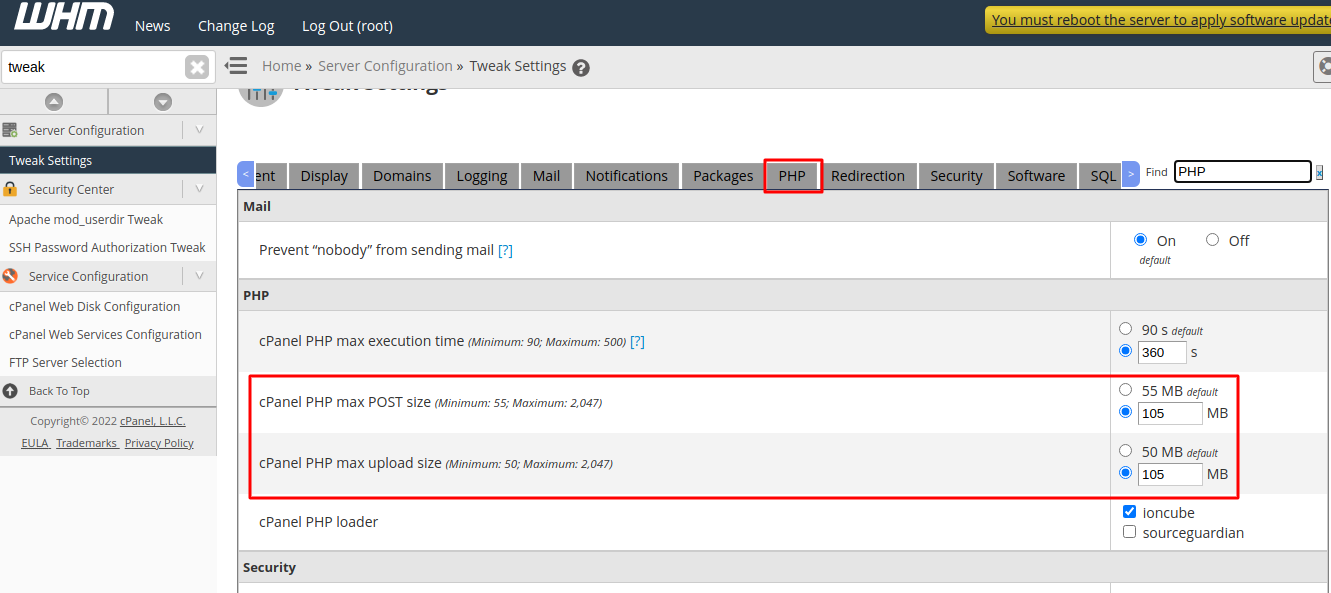Open Server Configuration breadcrumb link
Viewport: 1331px width, 593px height.
tap(385, 66)
